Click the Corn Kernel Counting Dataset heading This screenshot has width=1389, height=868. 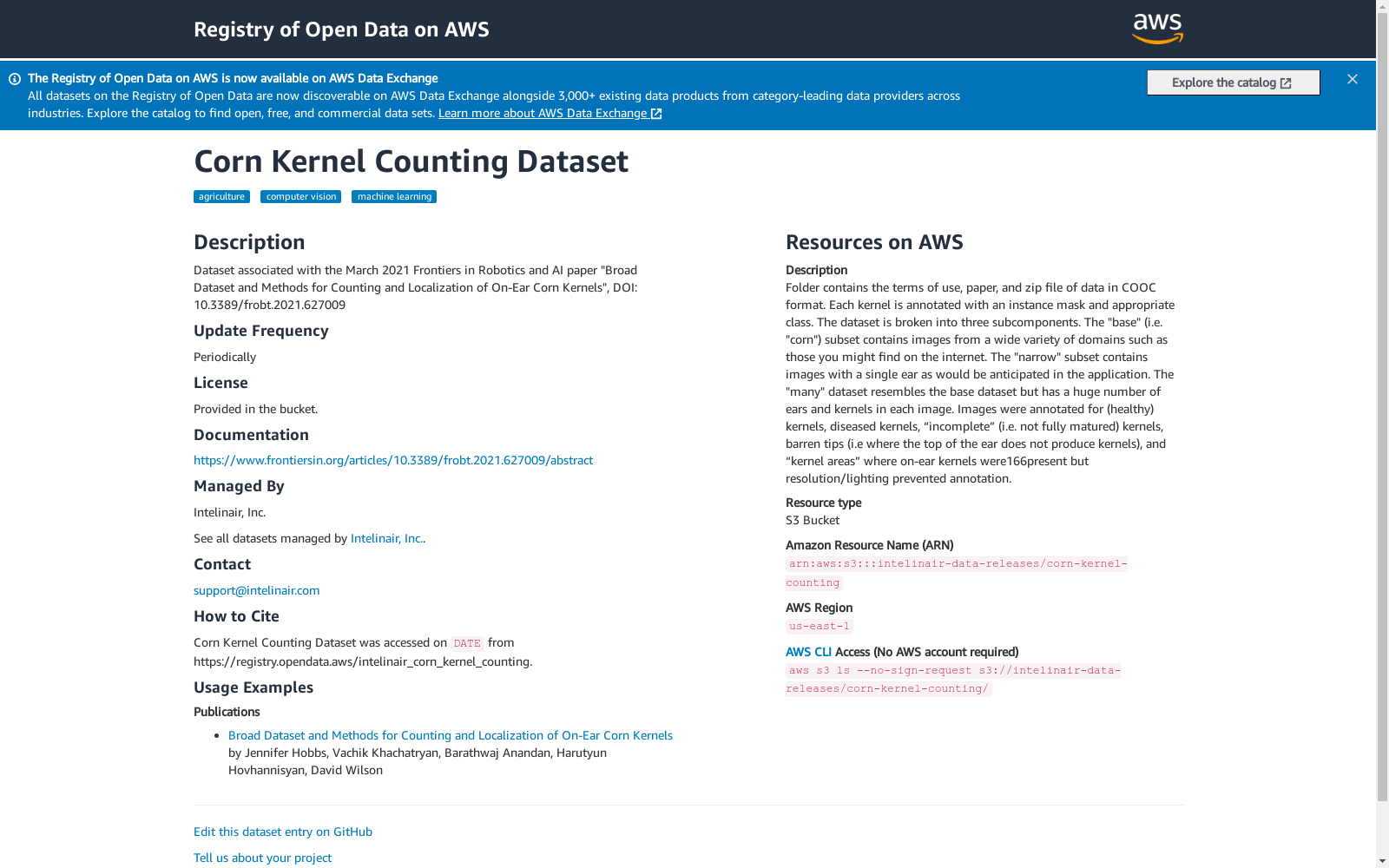[411, 161]
